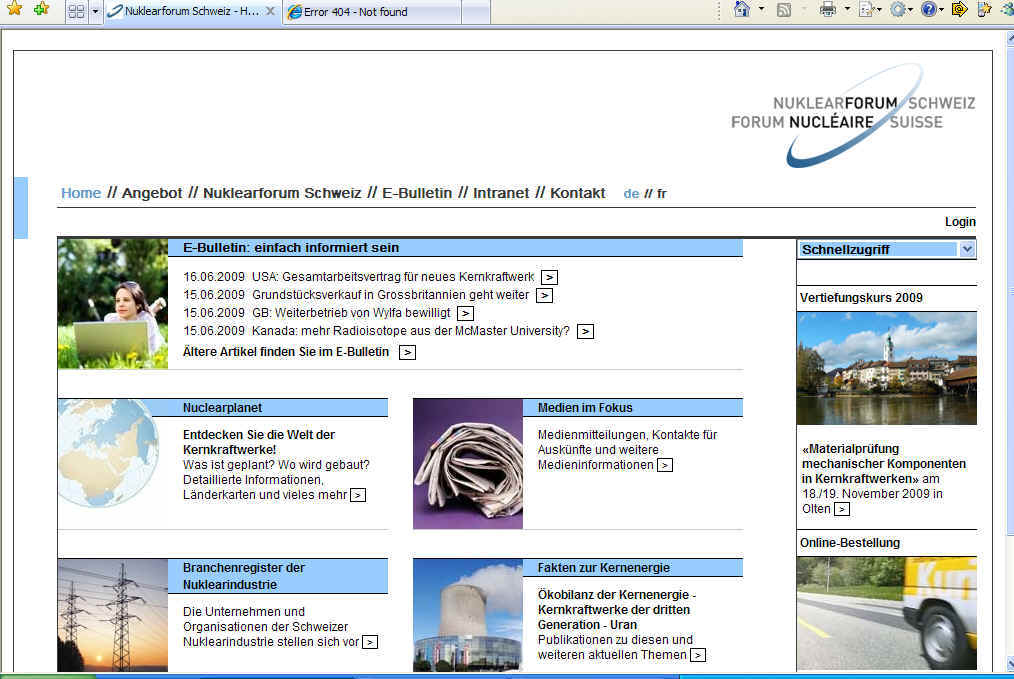Open the Help question mark menu
1014x679 pixels.
[x=929, y=10]
